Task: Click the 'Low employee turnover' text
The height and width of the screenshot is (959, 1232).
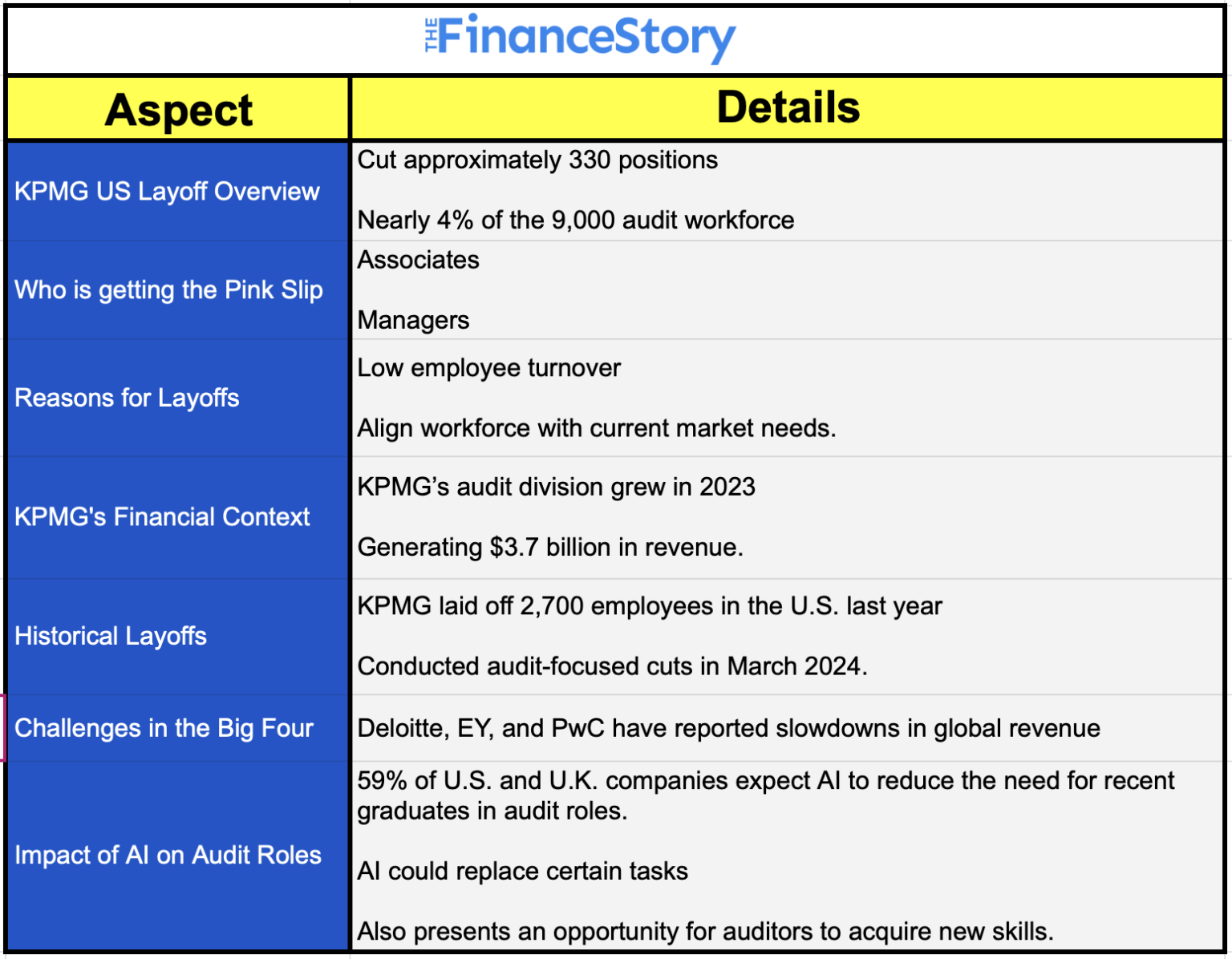Action: coord(489,368)
